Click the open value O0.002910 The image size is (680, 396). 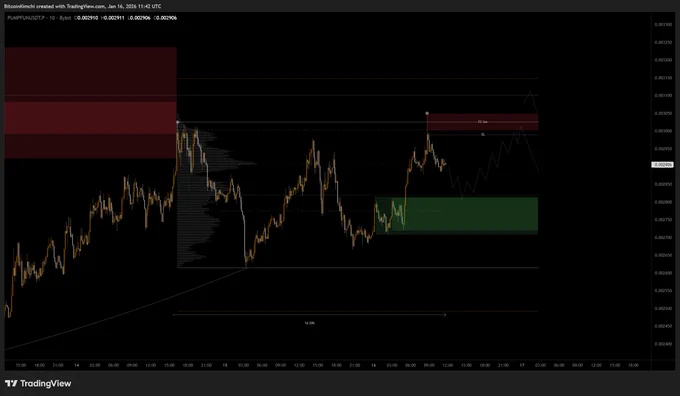tap(86, 18)
